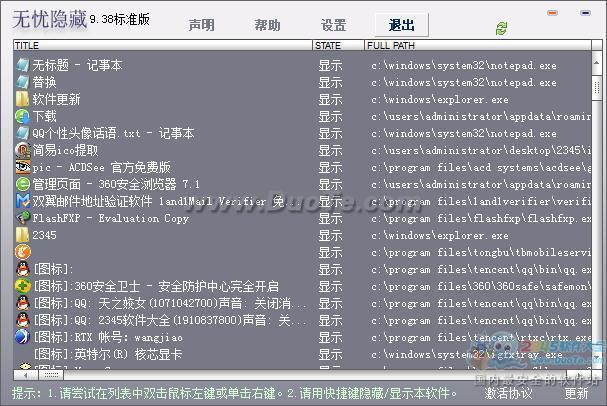This screenshot has width=607, height=406.
Task: Open the 设置 menu
Action: [333, 26]
